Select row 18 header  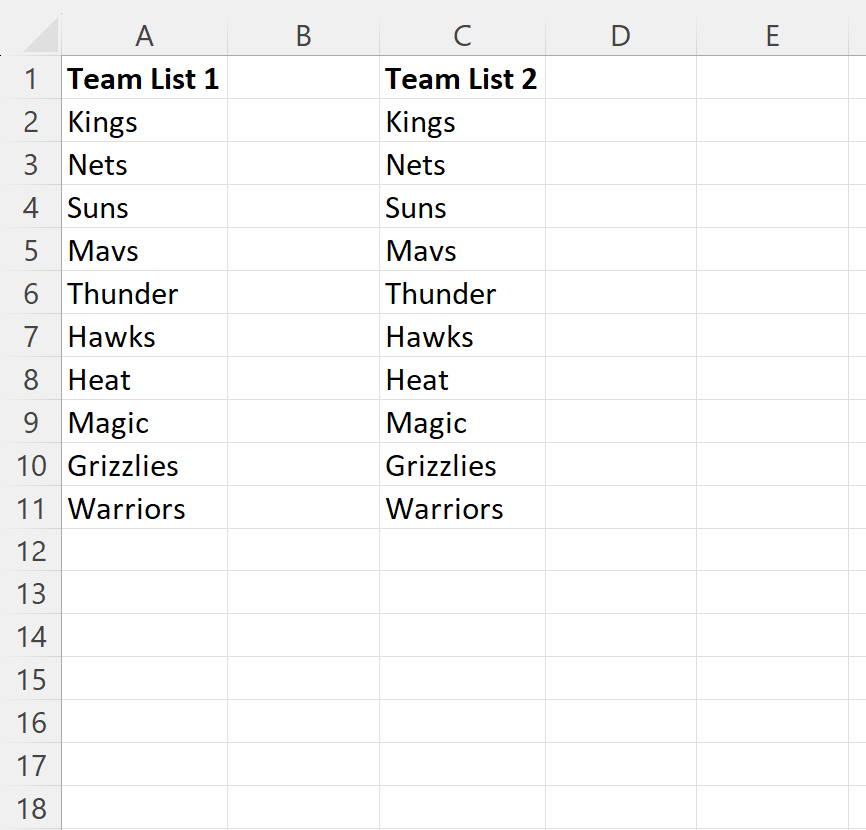coord(30,808)
